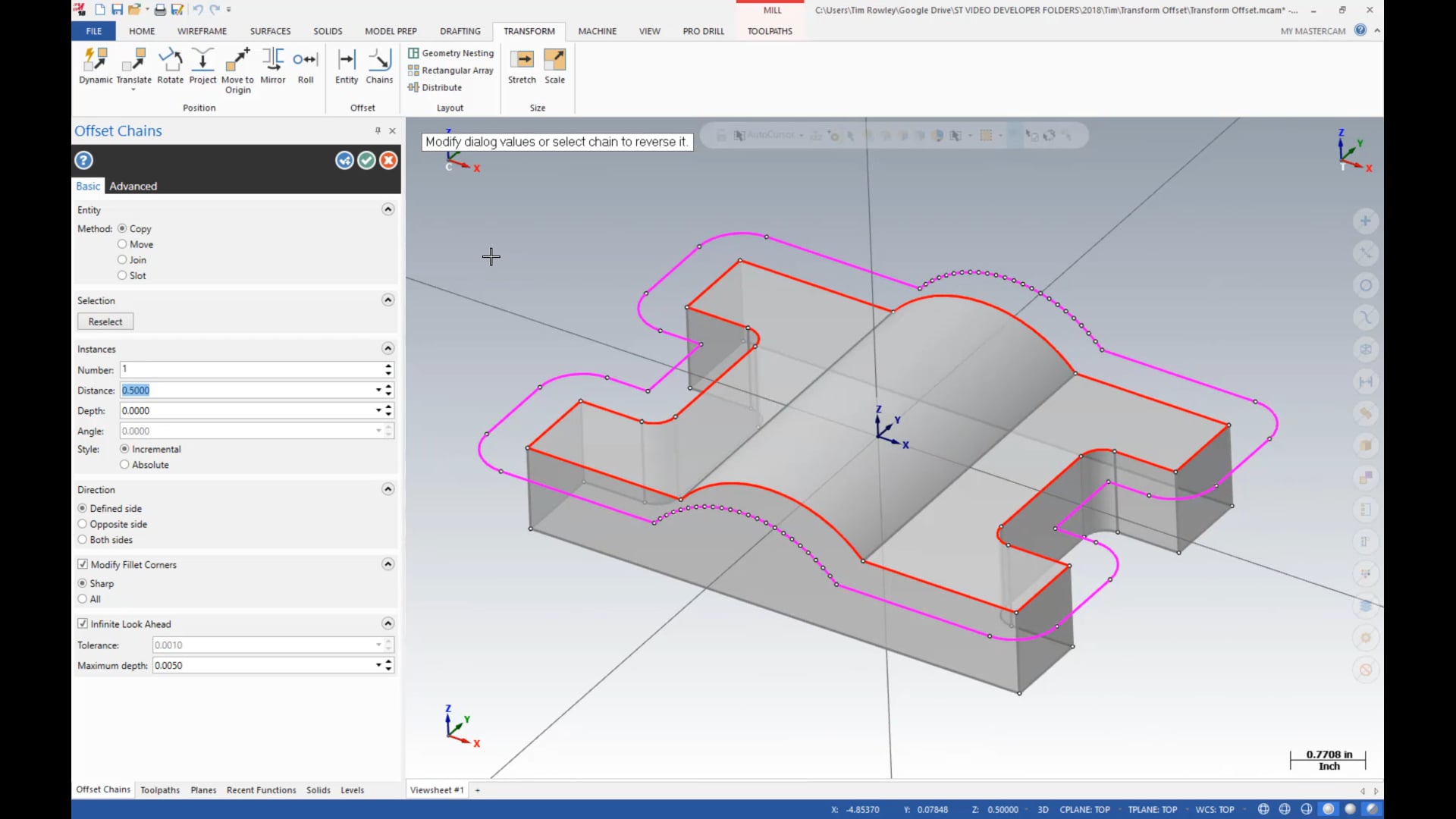1456x819 pixels.
Task: Click the Rectangular Array icon
Action: click(413, 70)
